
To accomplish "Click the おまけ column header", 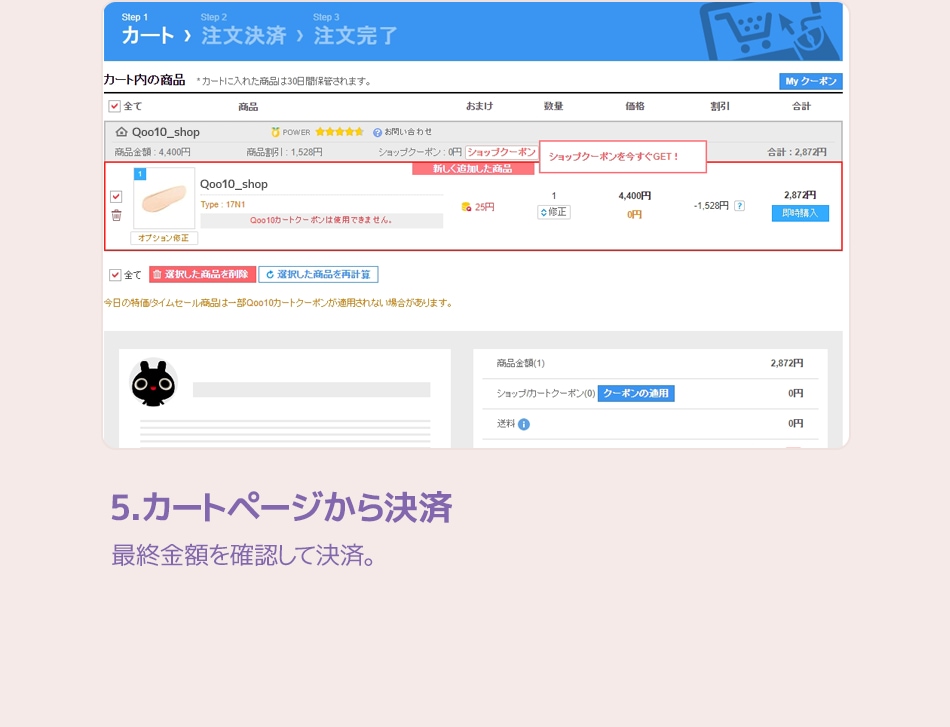I will tap(479, 106).
